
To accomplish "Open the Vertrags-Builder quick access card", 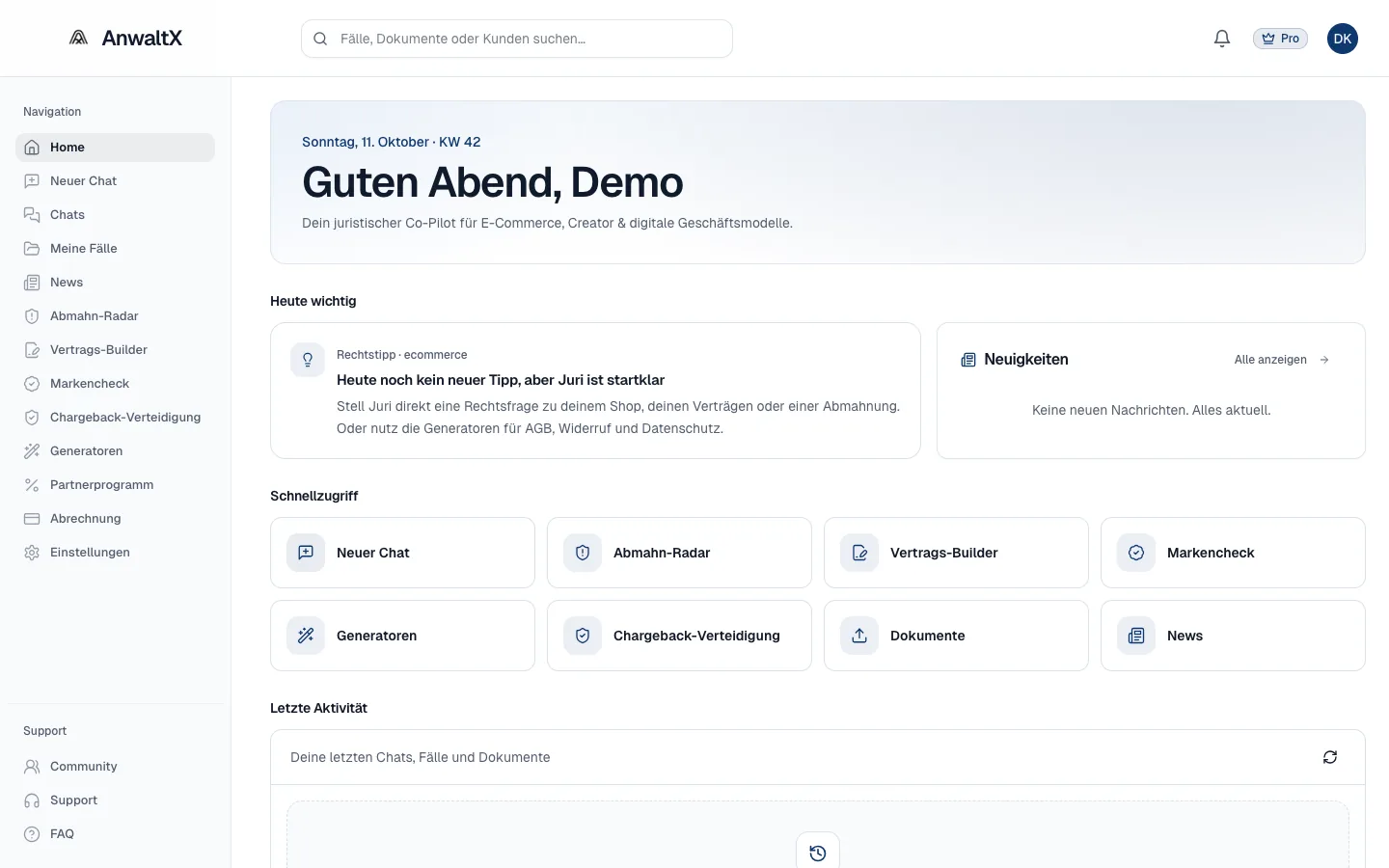I will coord(956,553).
